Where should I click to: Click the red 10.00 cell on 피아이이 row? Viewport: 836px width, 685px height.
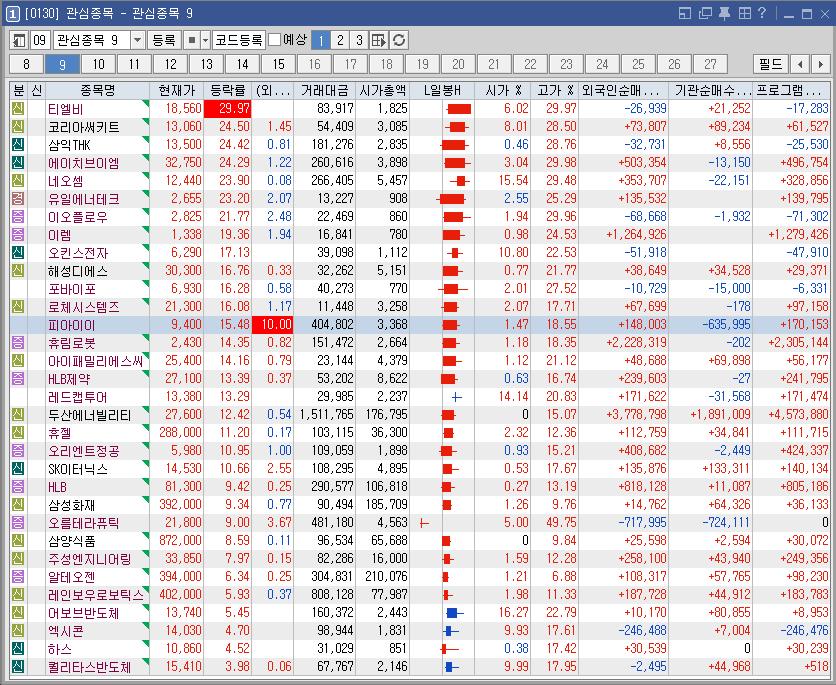point(272,325)
